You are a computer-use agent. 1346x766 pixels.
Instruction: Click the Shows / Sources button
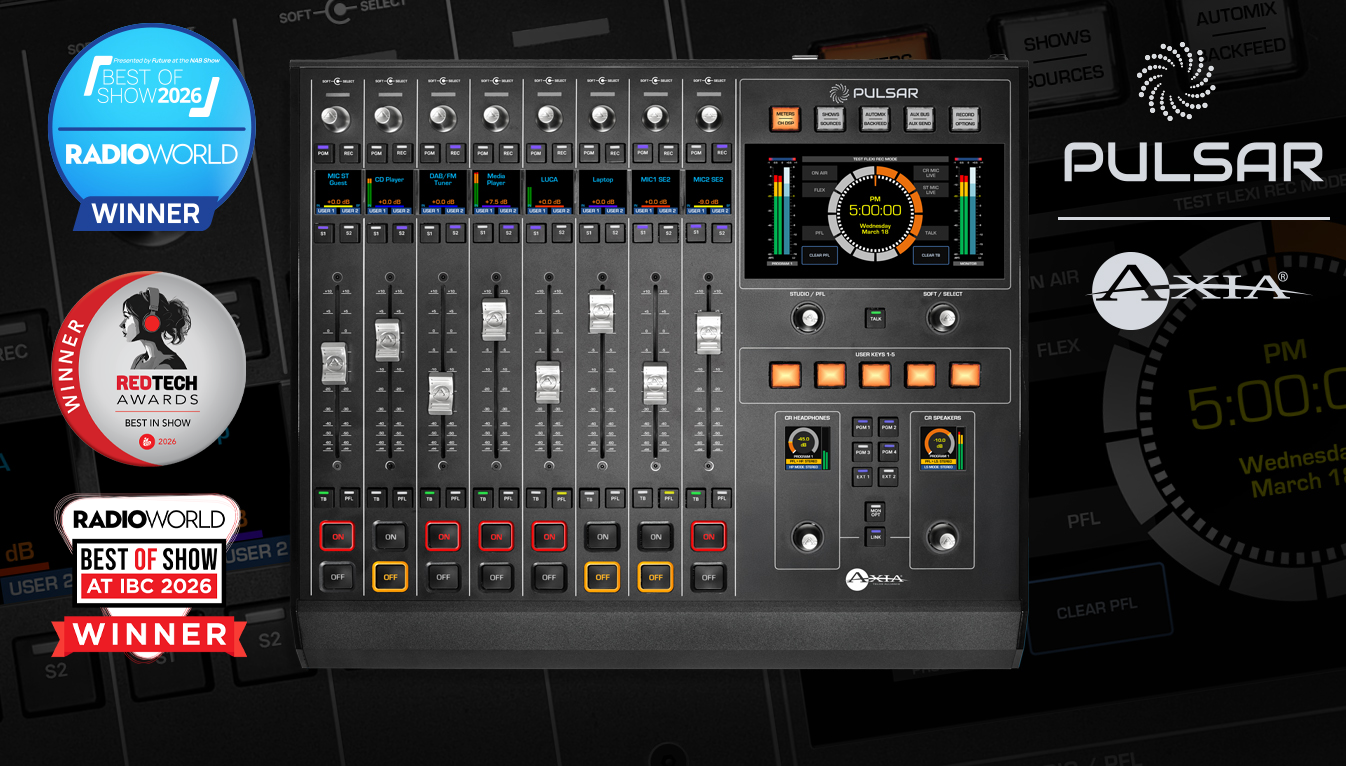(830, 119)
